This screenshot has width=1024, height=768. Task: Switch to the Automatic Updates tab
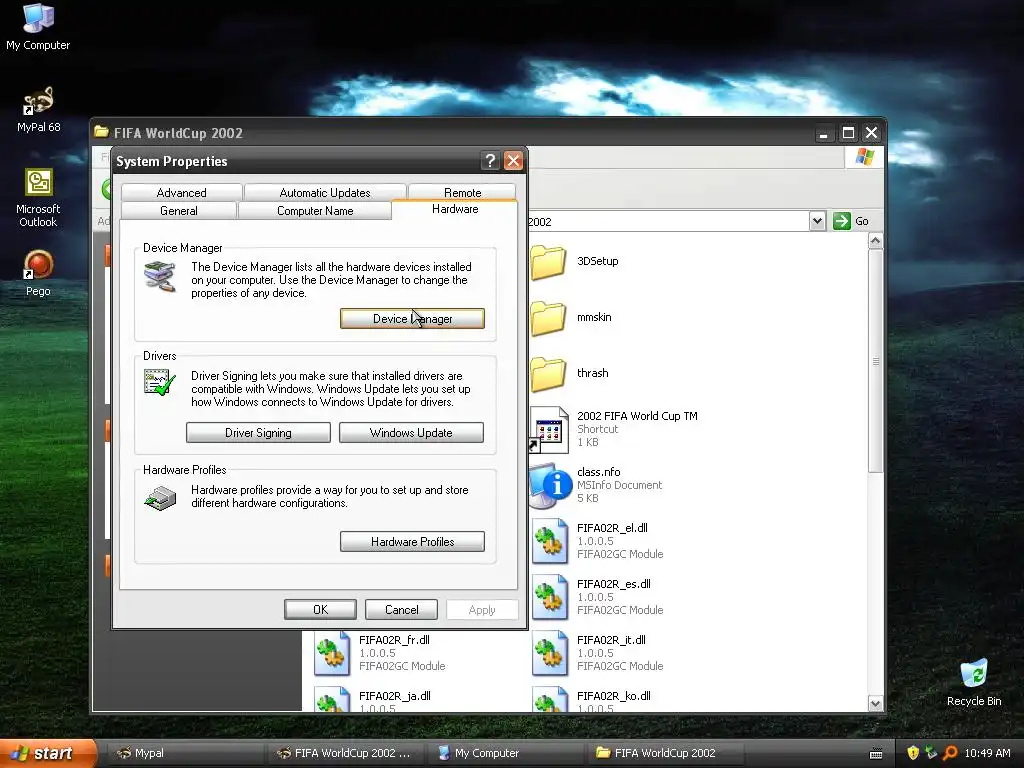[325, 192]
